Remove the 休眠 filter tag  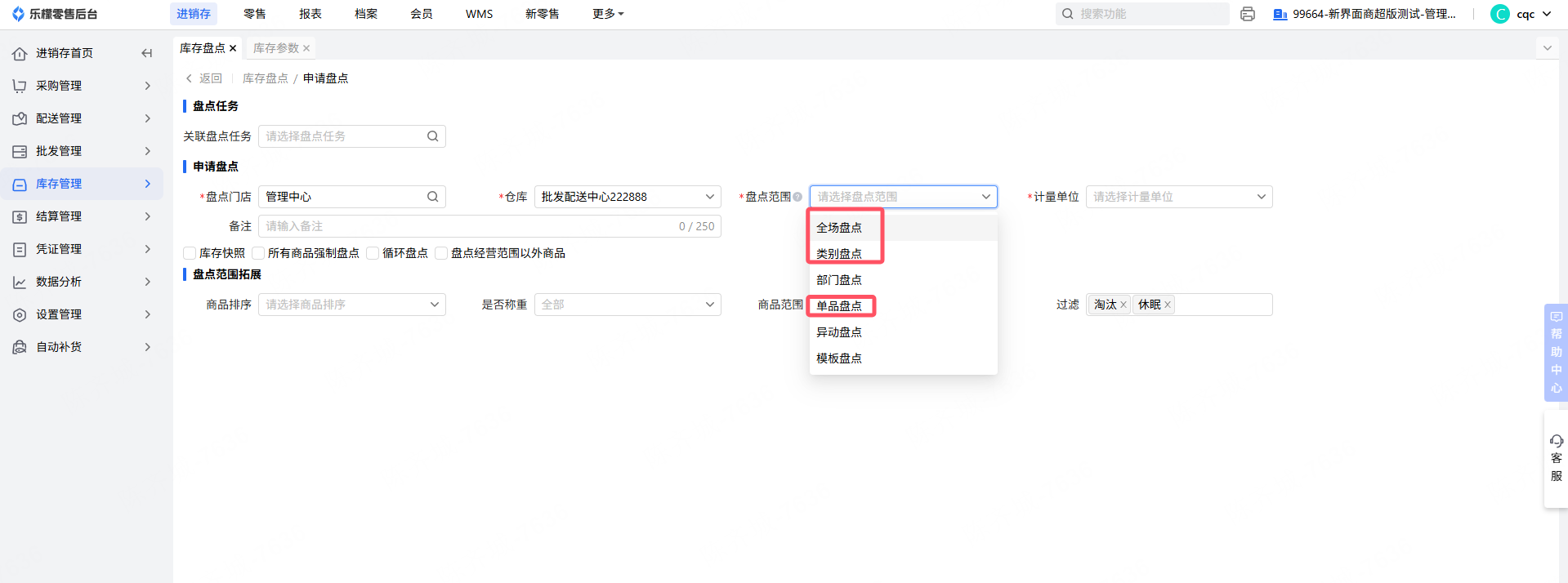coord(1168,305)
